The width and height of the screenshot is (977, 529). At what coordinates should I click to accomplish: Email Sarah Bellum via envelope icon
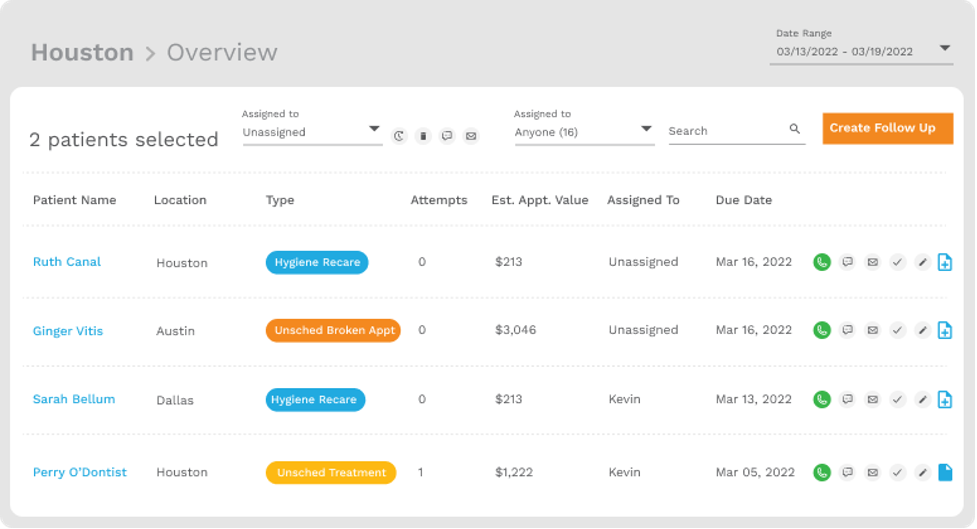(872, 400)
